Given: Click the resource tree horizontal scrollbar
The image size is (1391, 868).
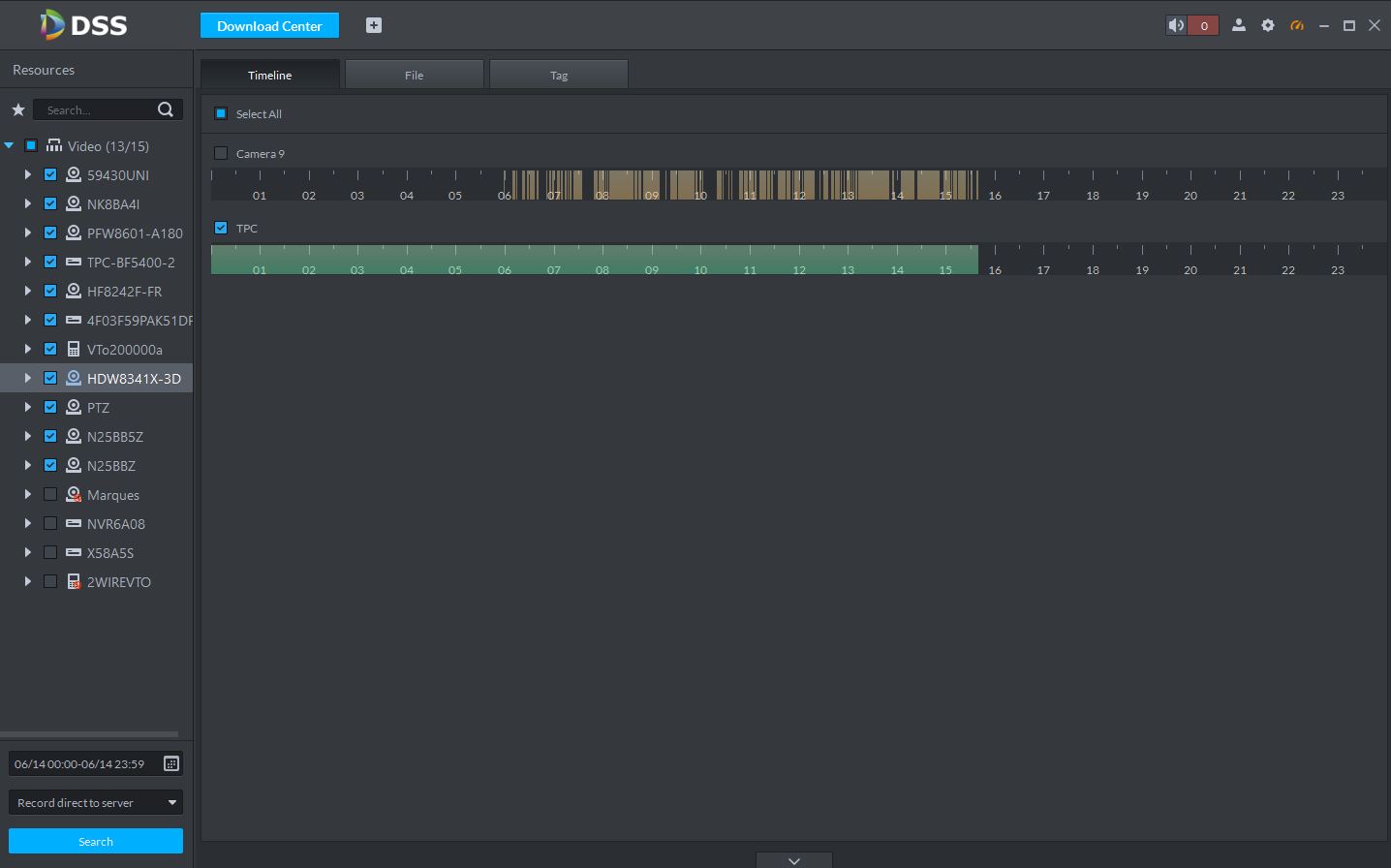Looking at the screenshot, I should click(x=89, y=734).
